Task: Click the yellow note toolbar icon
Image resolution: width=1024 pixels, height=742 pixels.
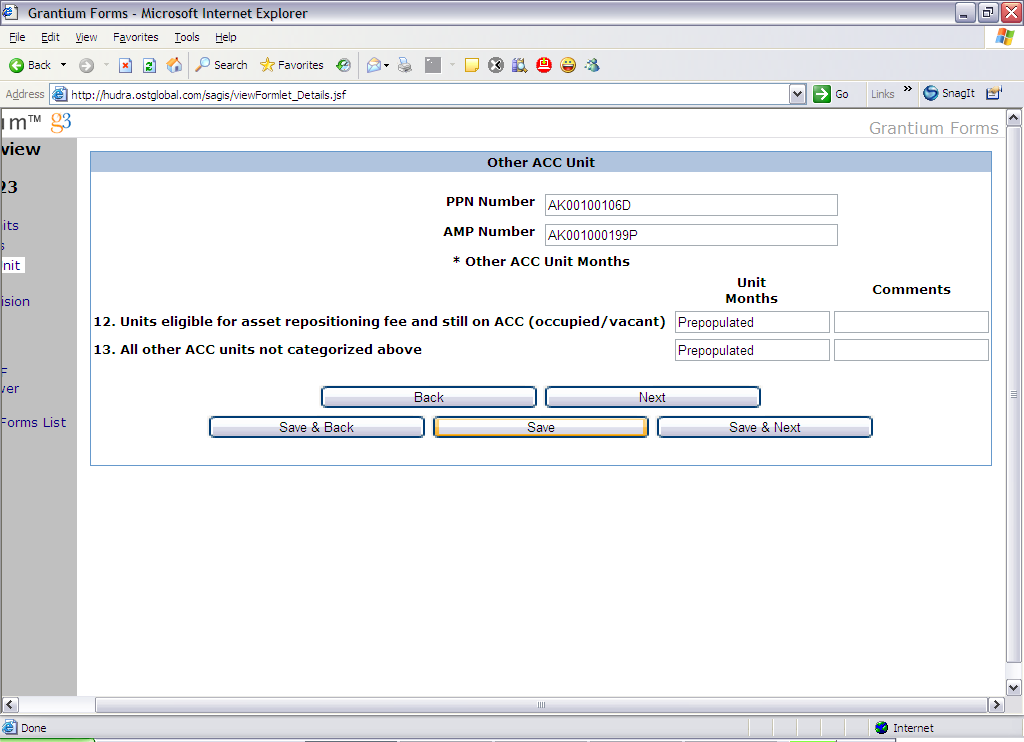Action: click(472, 65)
